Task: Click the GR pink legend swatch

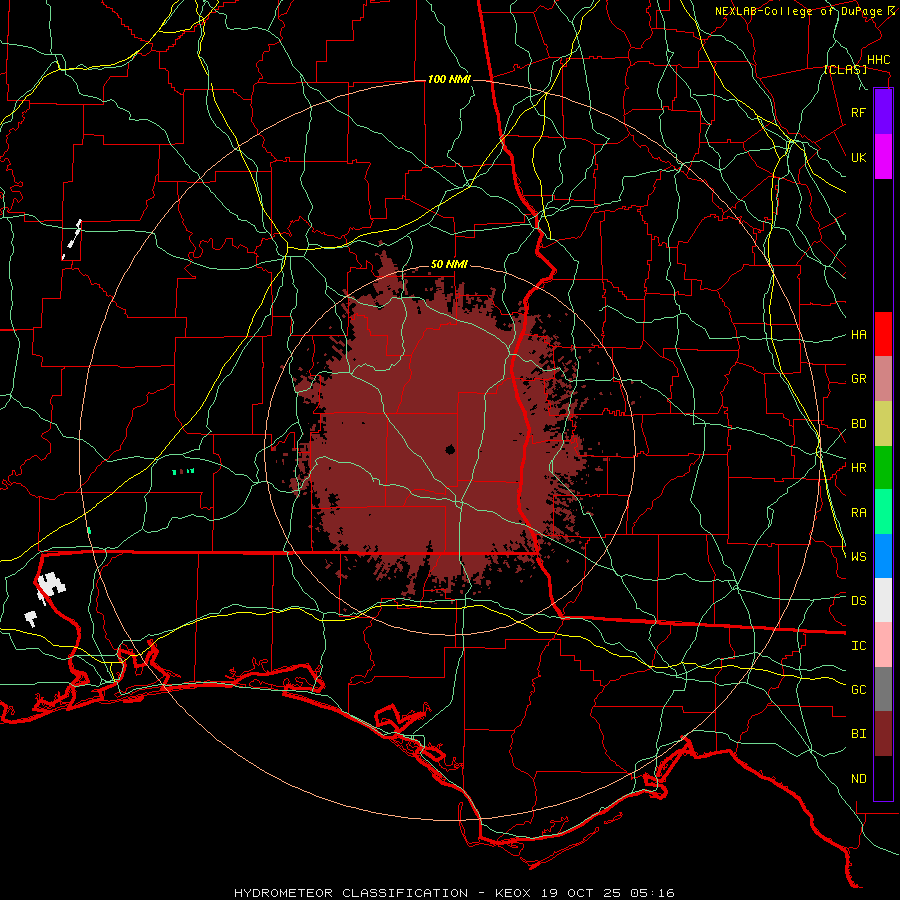Action: click(883, 379)
